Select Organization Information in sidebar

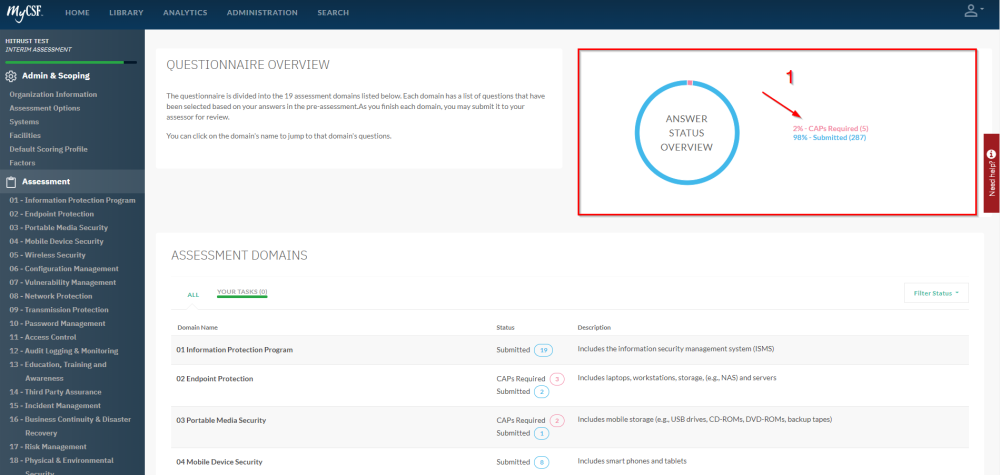(53, 94)
